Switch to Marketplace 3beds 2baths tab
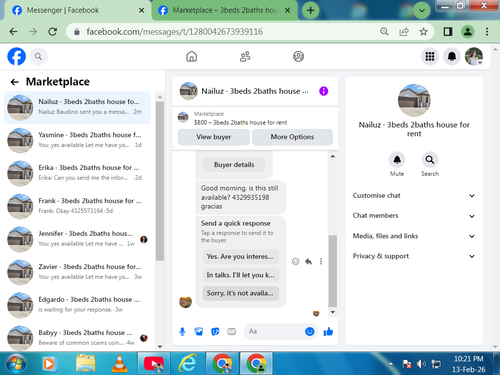This screenshot has width=500, height=375. [225, 10]
